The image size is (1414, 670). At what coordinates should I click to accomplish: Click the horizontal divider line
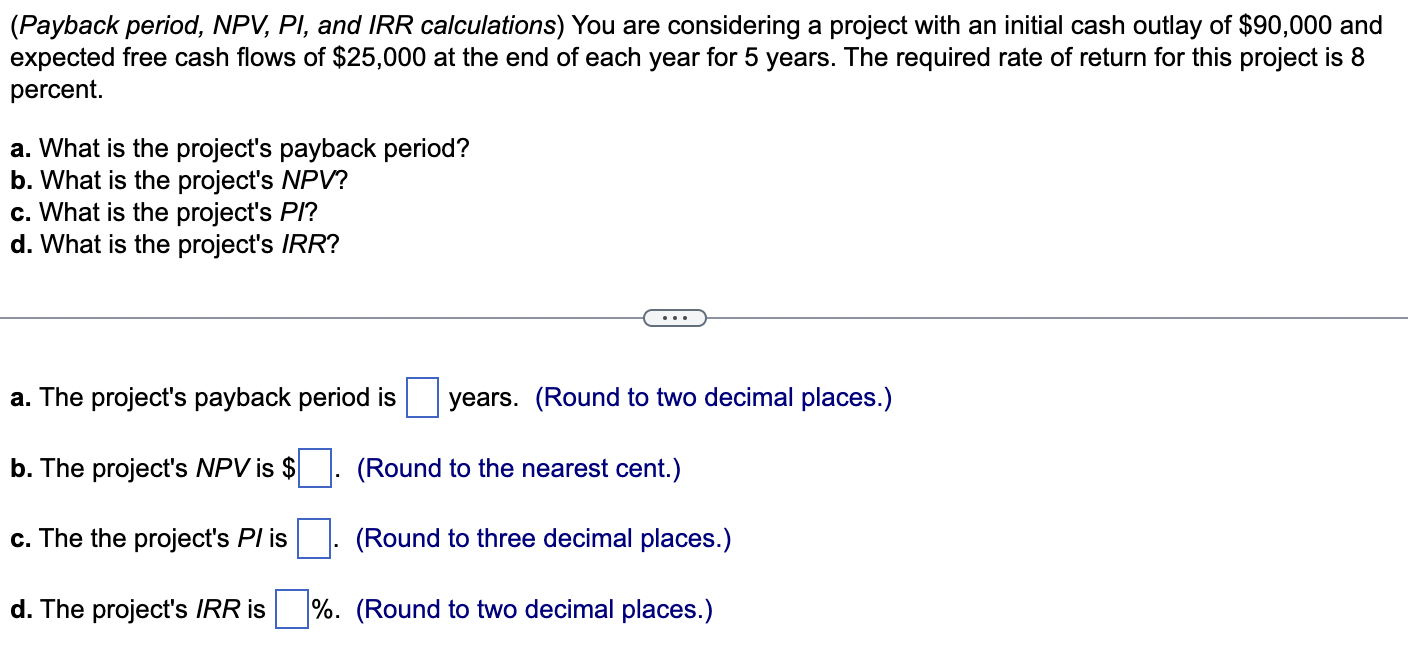coord(300,317)
